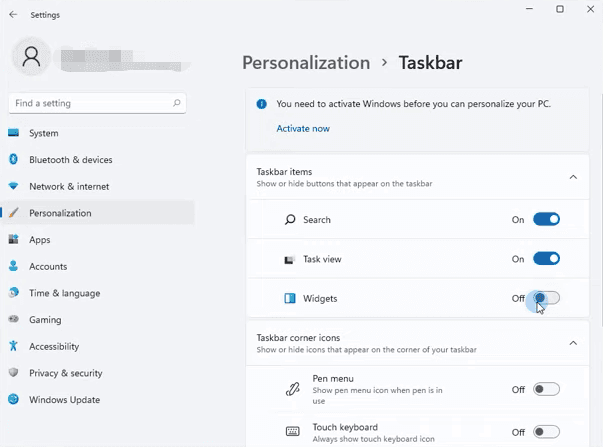Click the activation warning message text
The width and height of the screenshot is (603, 447).
tap(413, 104)
